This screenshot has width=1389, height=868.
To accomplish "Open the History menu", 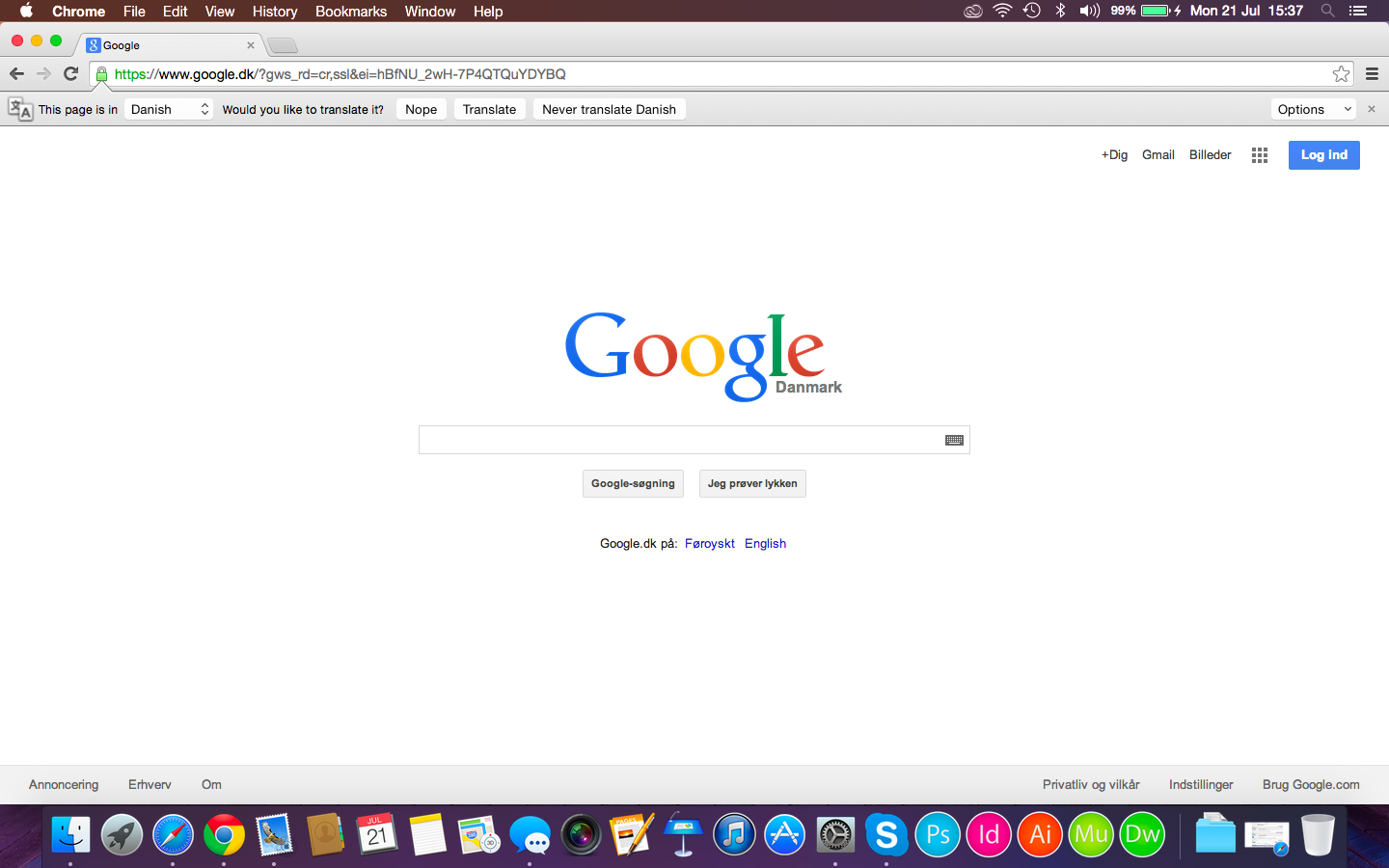I will coord(275,12).
